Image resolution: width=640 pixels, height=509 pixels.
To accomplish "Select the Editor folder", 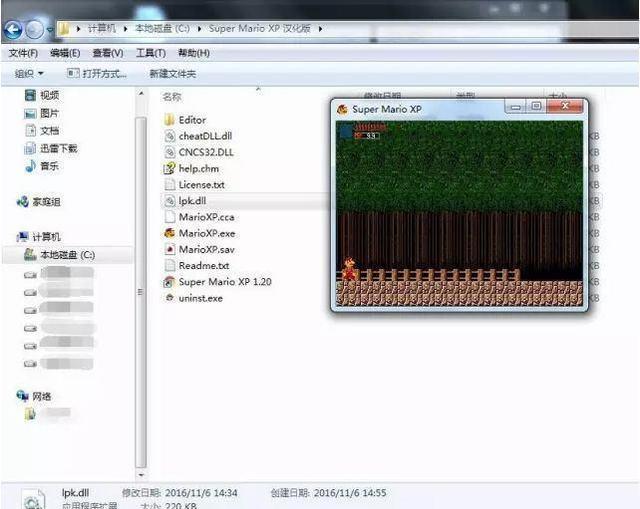I will pyautogui.click(x=192, y=120).
